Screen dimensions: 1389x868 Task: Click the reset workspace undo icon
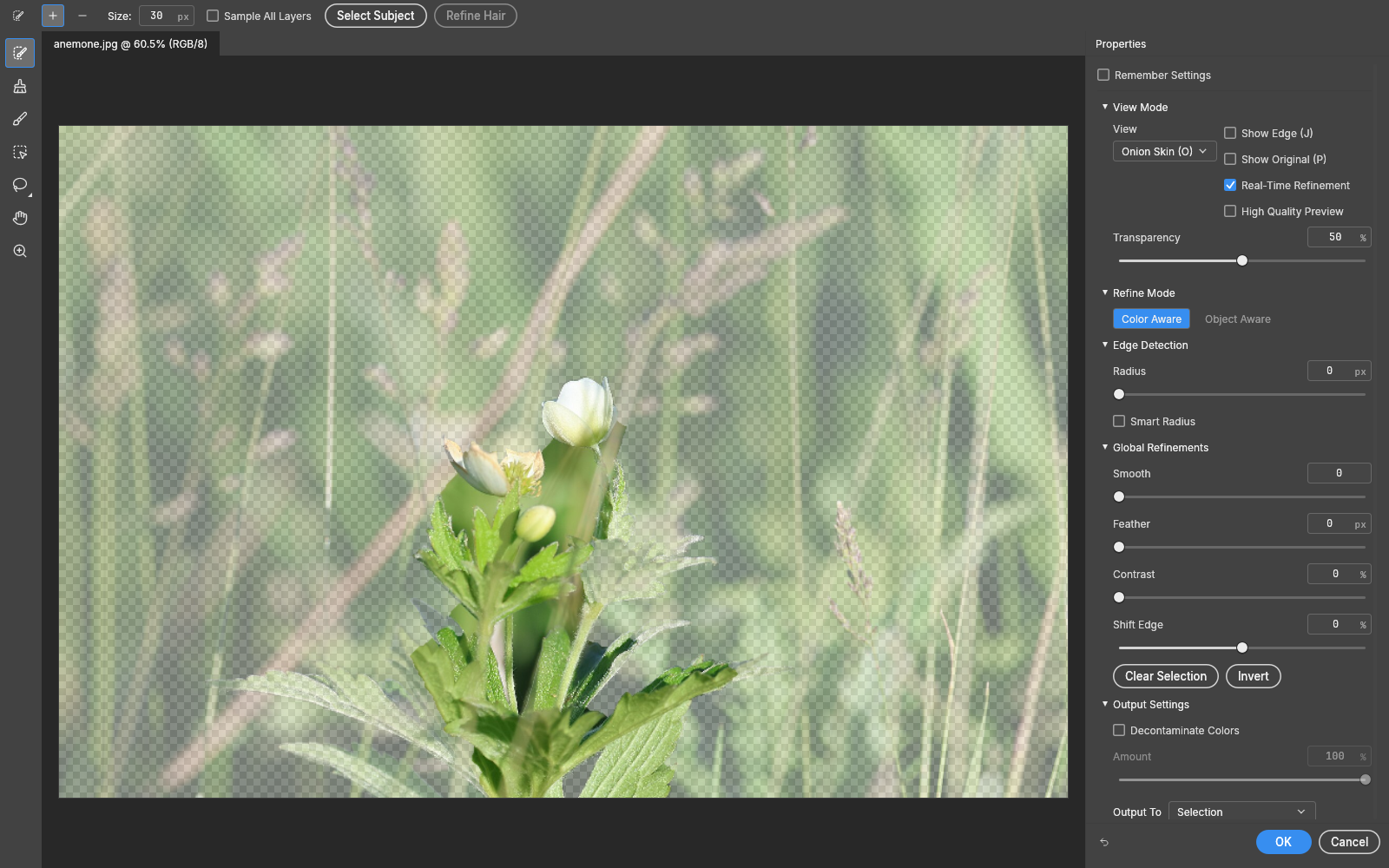pyautogui.click(x=1104, y=842)
